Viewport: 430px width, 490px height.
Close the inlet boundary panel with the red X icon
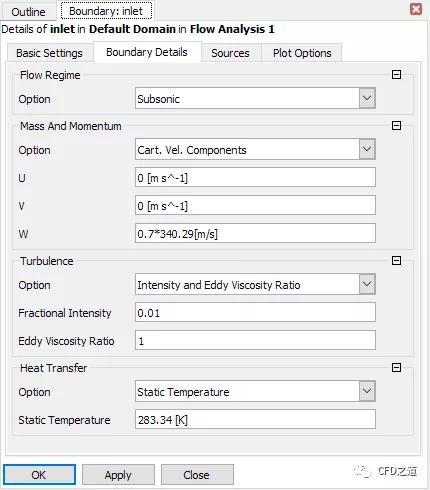click(416, 9)
